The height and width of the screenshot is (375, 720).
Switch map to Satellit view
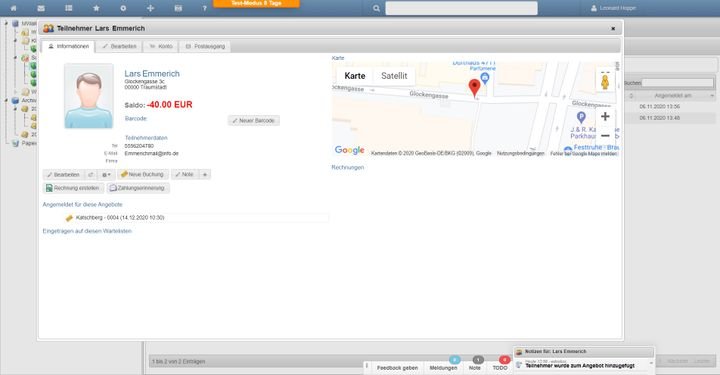click(x=394, y=76)
